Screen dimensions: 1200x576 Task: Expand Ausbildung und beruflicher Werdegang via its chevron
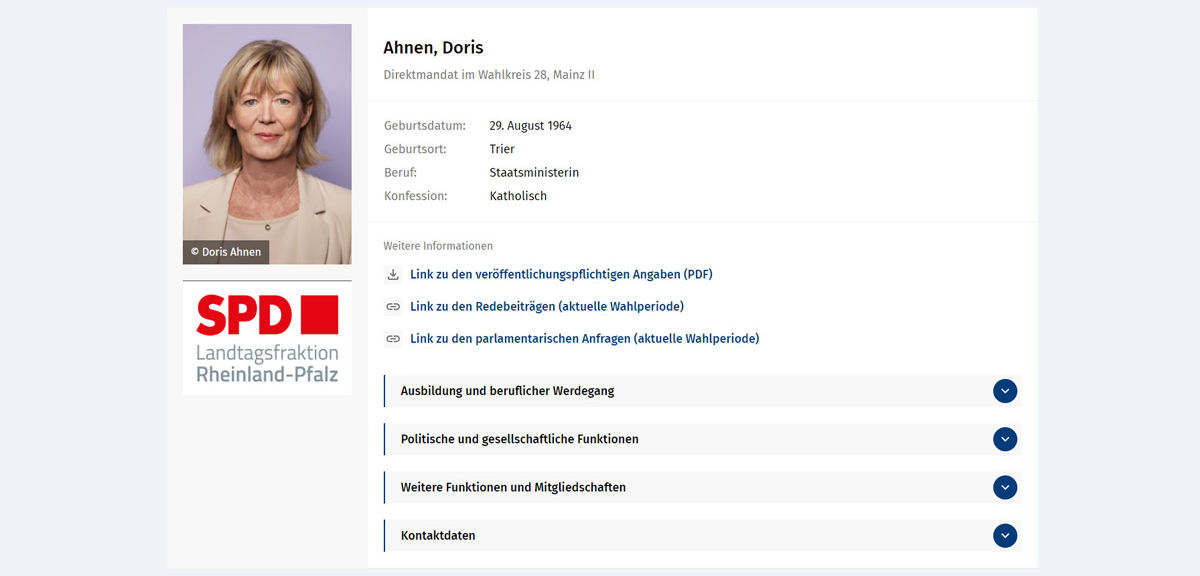tap(1005, 391)
